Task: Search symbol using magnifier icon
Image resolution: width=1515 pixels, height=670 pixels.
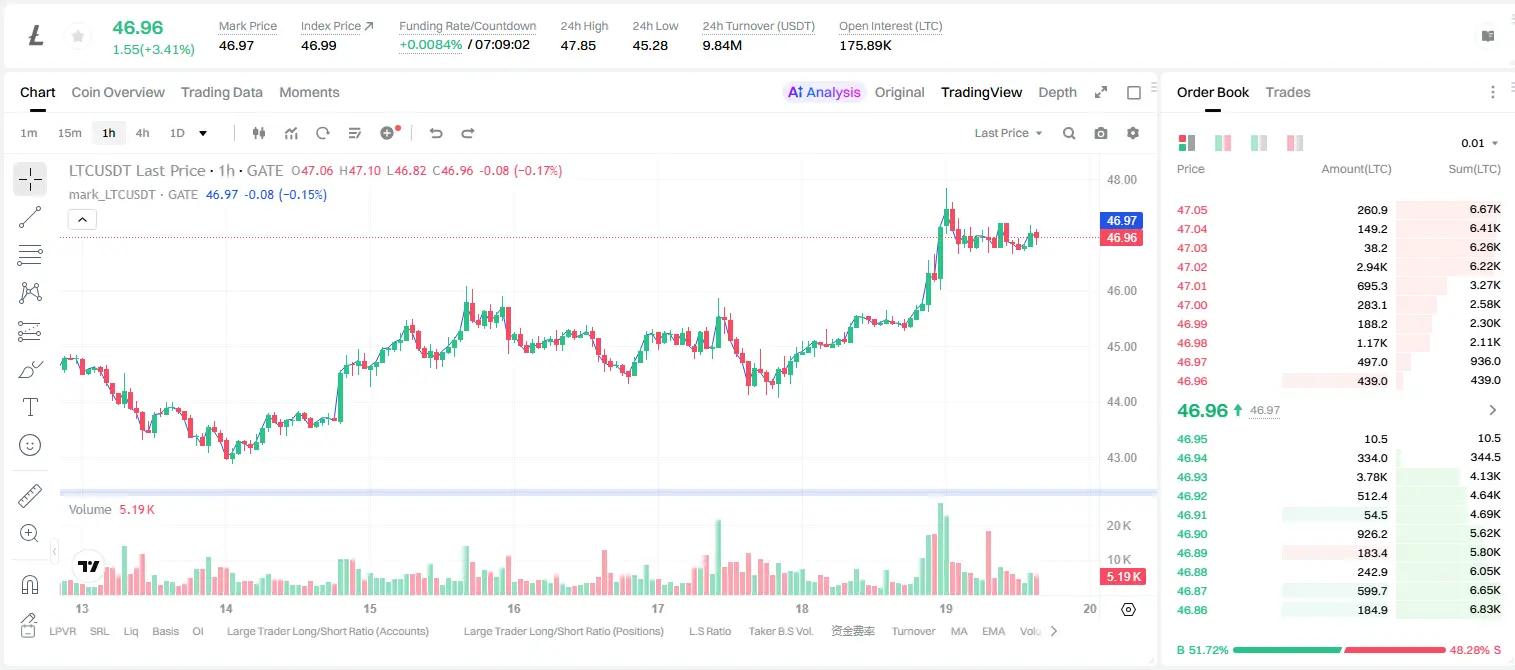Action: coord(1069,133)
